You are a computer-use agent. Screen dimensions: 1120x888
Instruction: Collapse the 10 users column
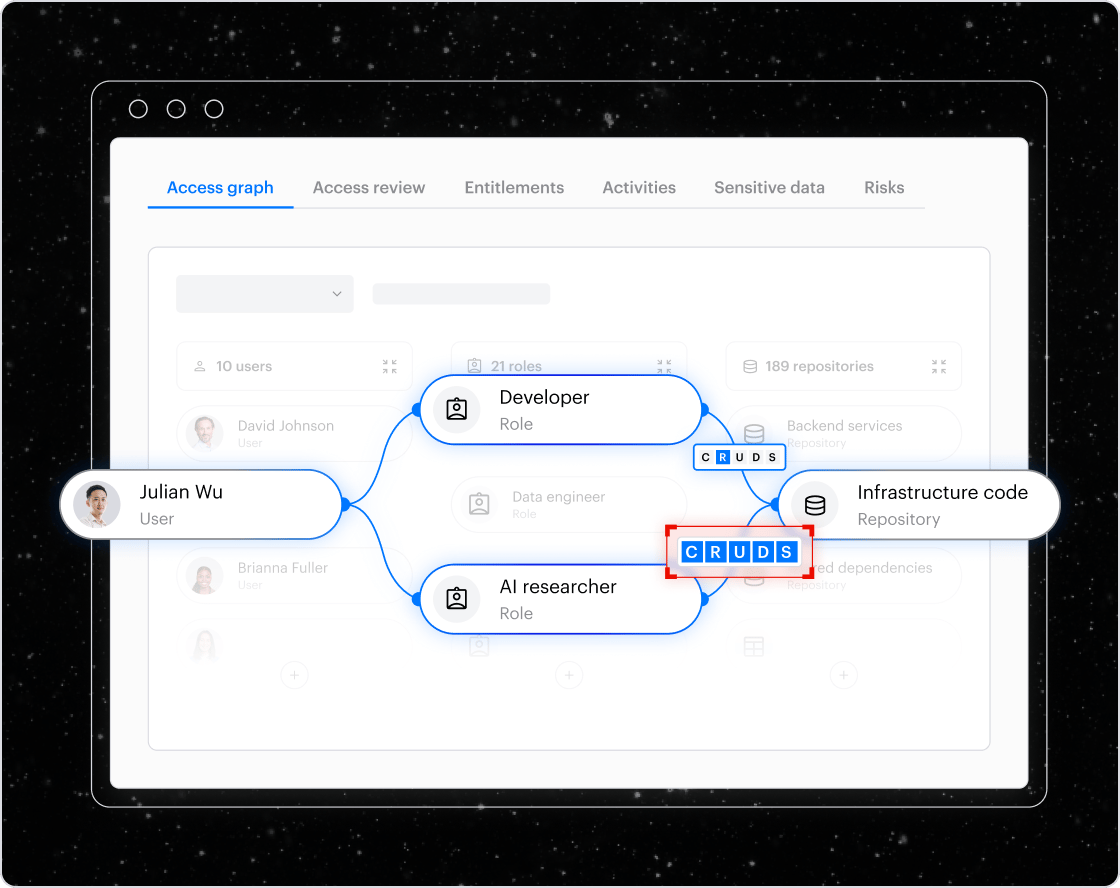[389, 367]
